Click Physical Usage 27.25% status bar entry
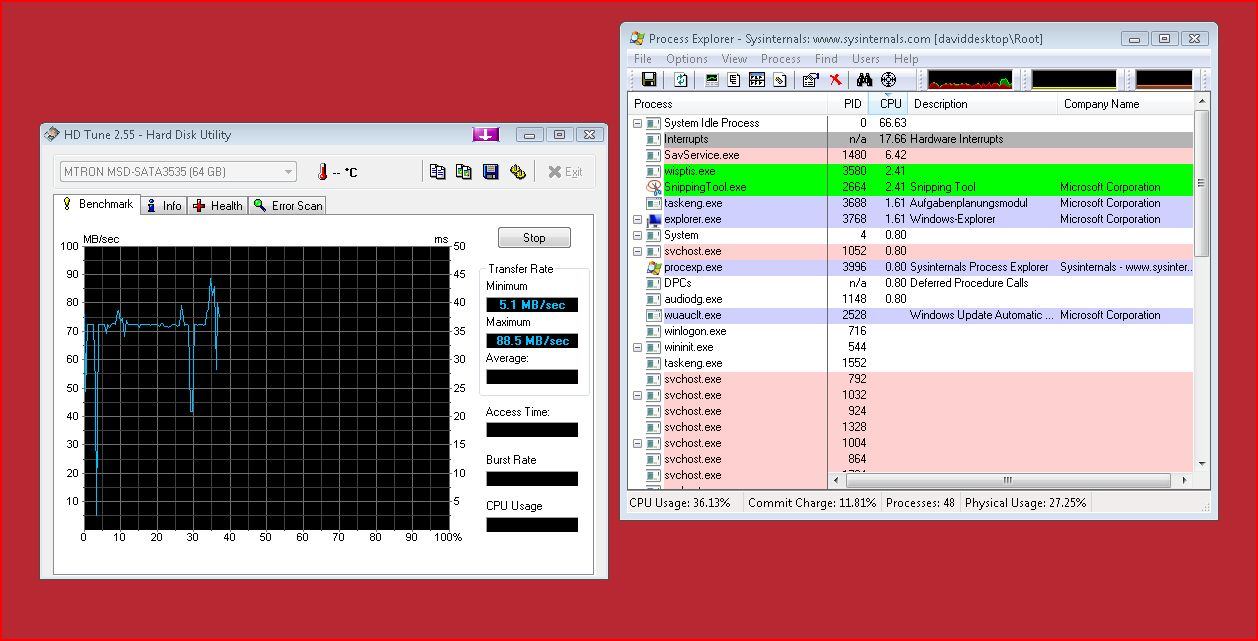The width and height of the screenshot is (1258, 641). pos(1026,503)
